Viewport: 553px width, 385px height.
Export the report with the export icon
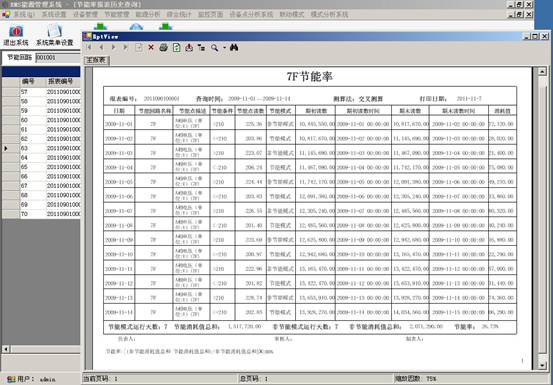[x=189, y=48]
